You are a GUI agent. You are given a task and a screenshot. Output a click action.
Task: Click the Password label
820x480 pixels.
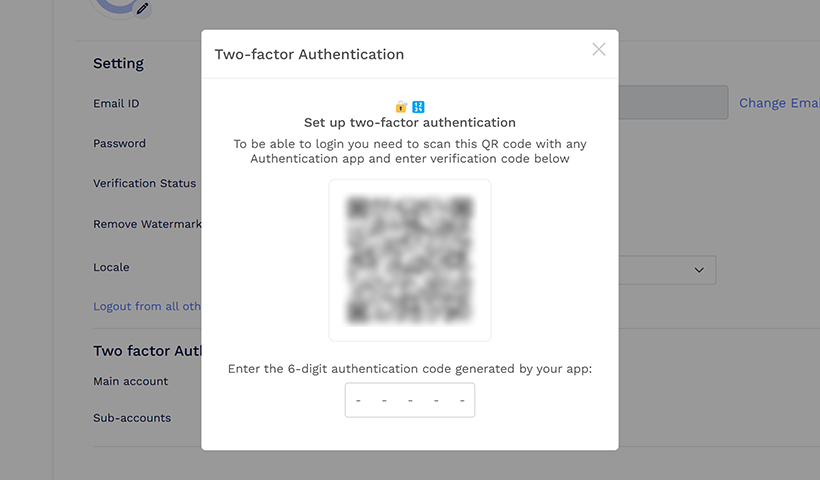coord(119,143)
